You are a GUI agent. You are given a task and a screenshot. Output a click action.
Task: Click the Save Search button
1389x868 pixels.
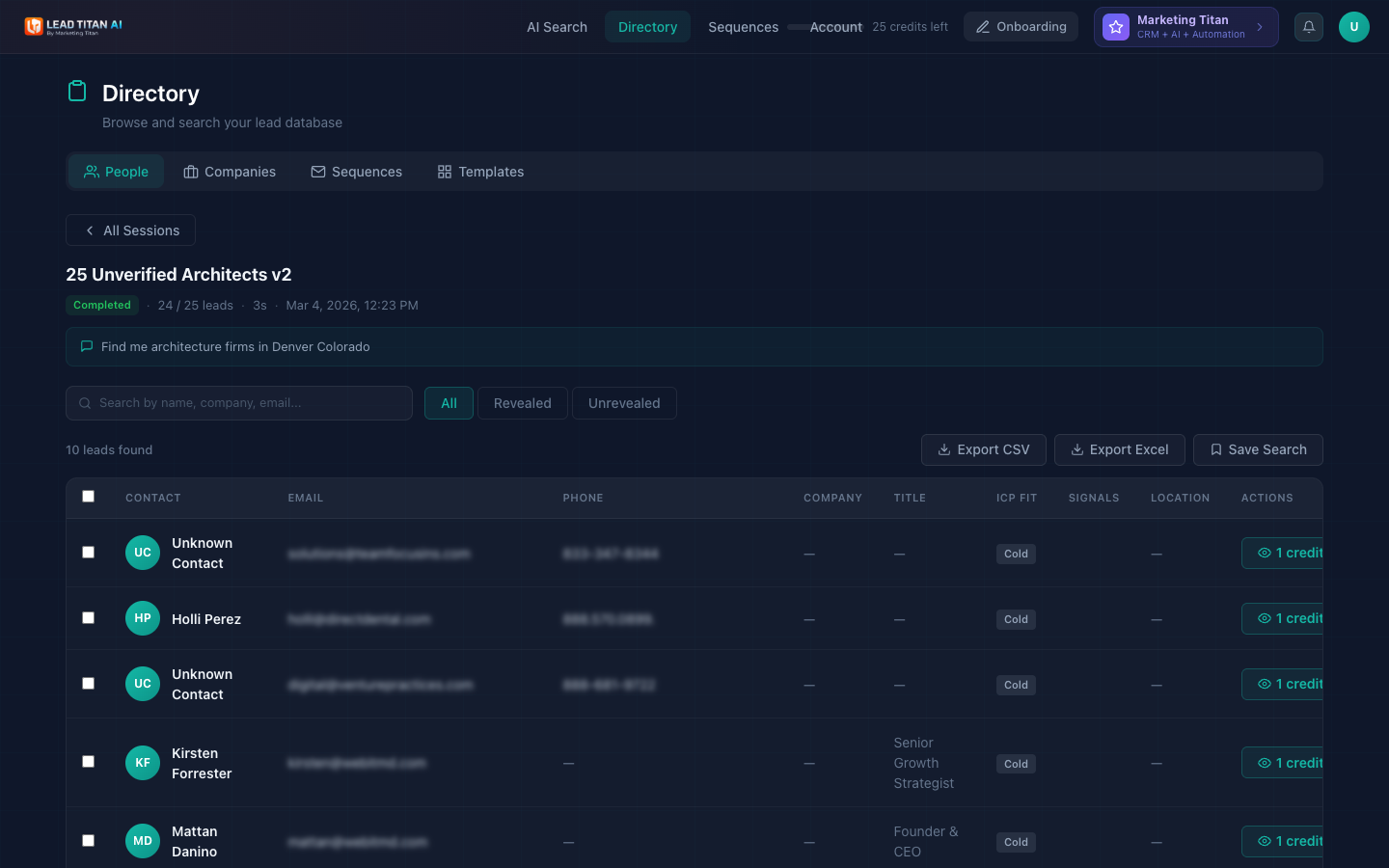click(x=1257, y=449)
